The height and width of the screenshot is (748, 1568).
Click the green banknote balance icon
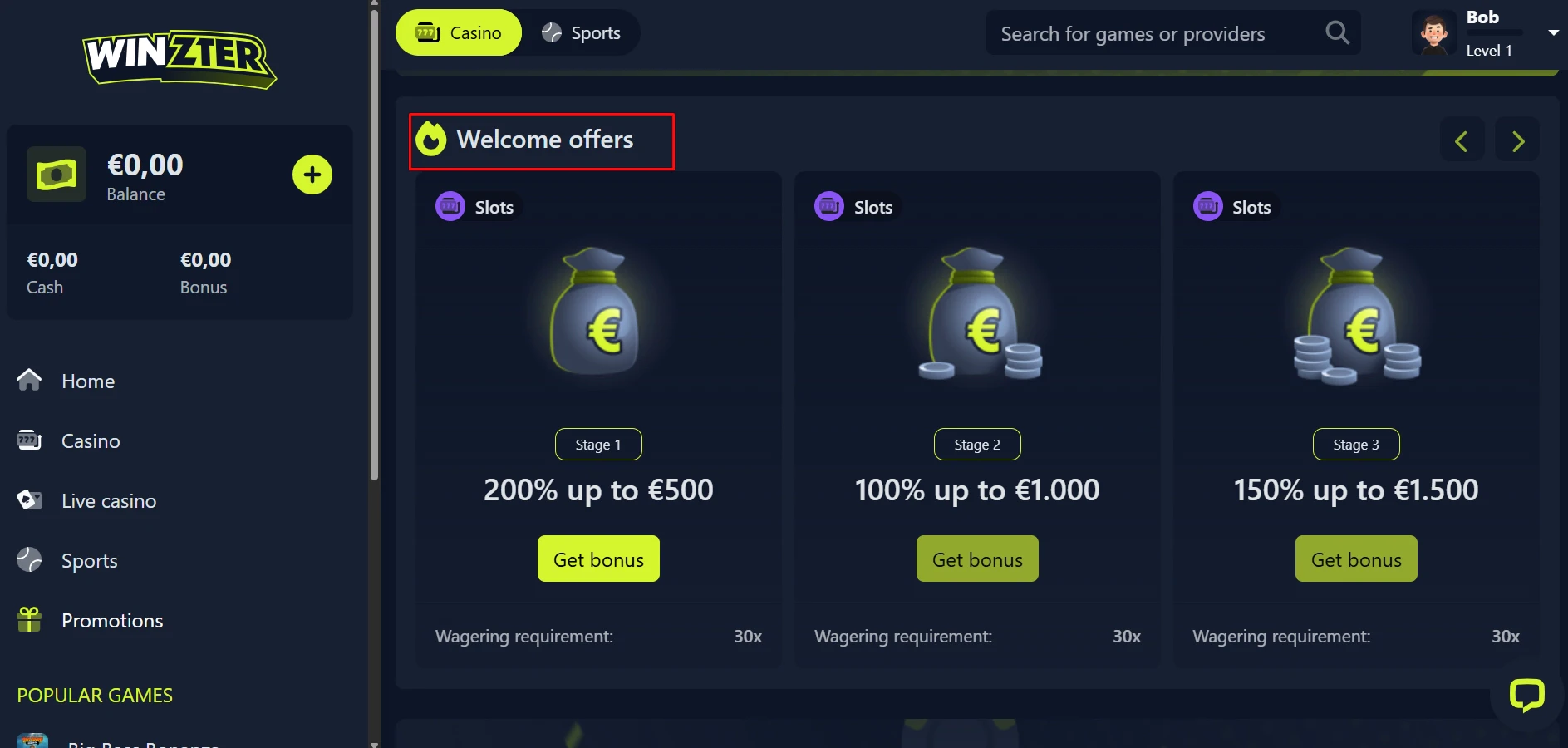click(x=57, y=175)
